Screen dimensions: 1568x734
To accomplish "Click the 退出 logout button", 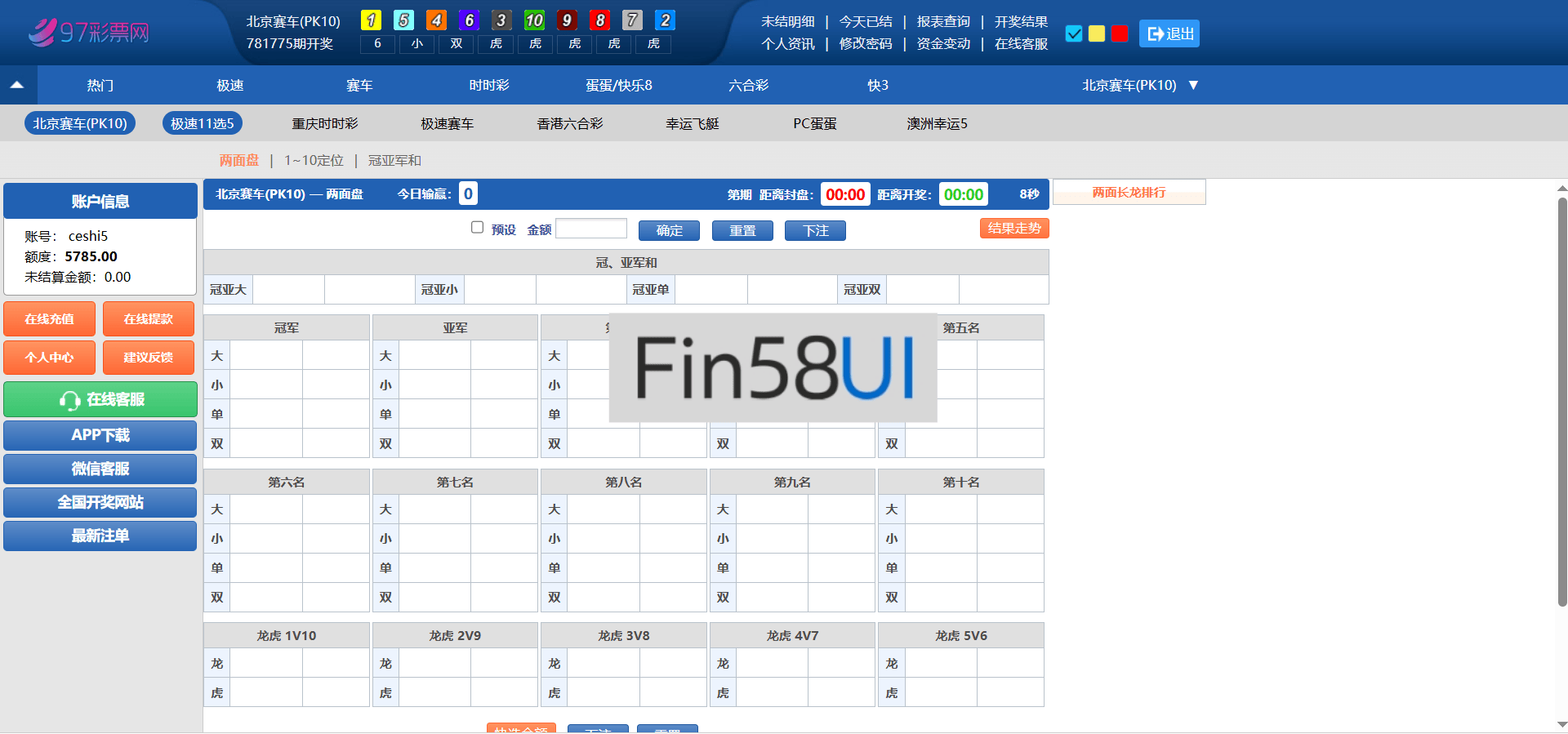I will tap(1169, 33).
